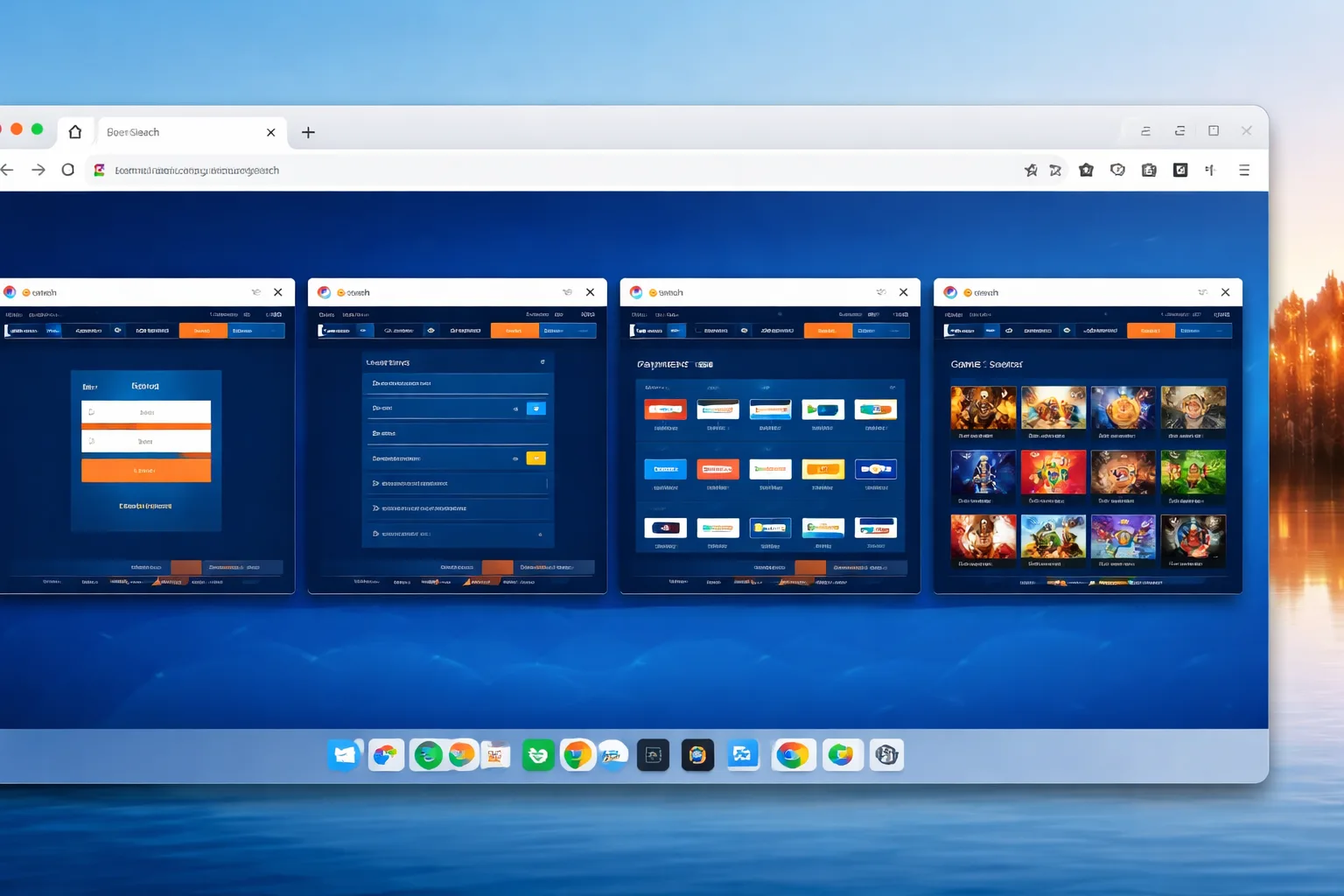Viewport: 1344px width, 896px height.
Task: Open a new browser tab with plus
Action: coord(308,132)
